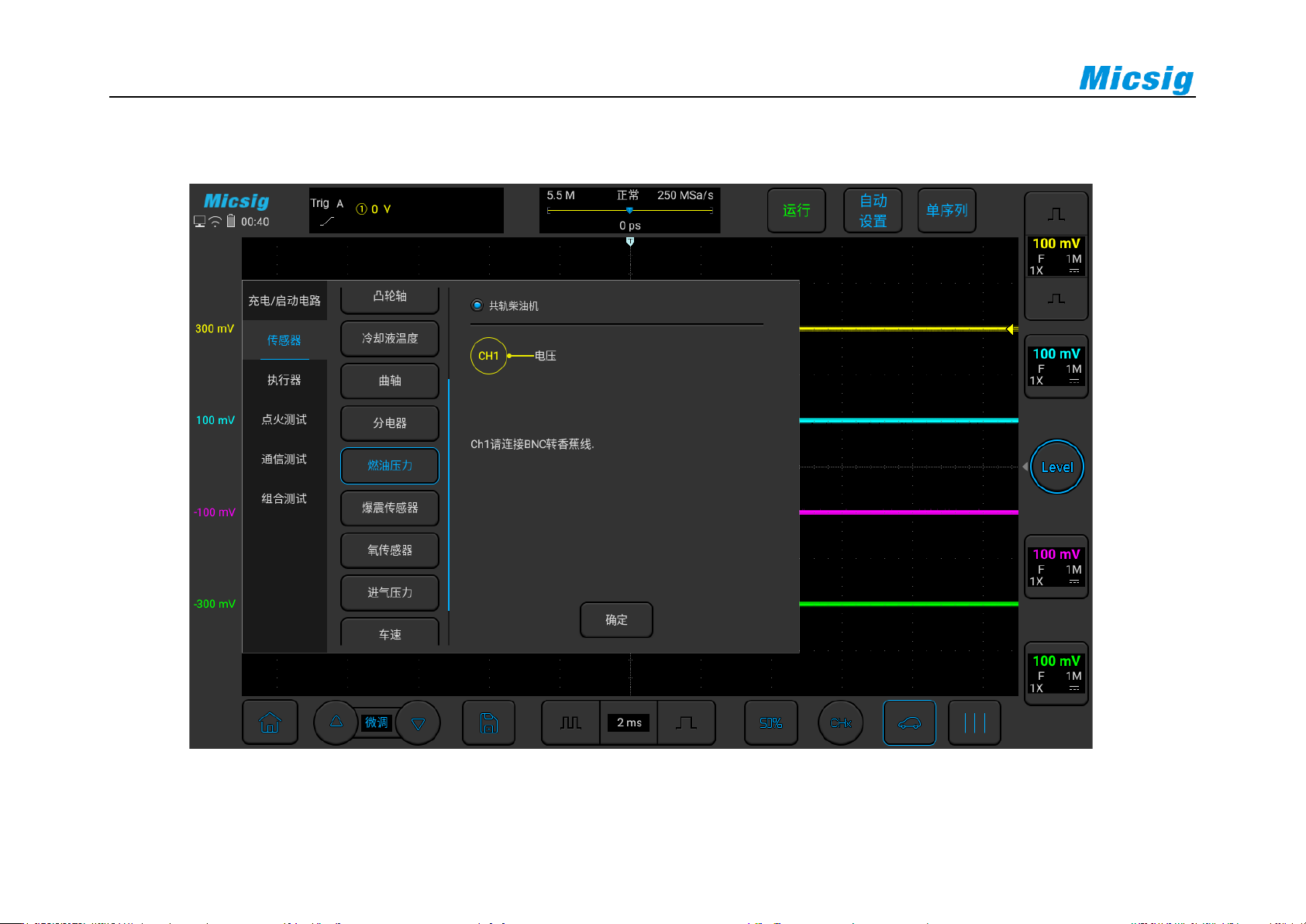Choose the 曲轴 crankshaft sensor

[x=390, y=381]
